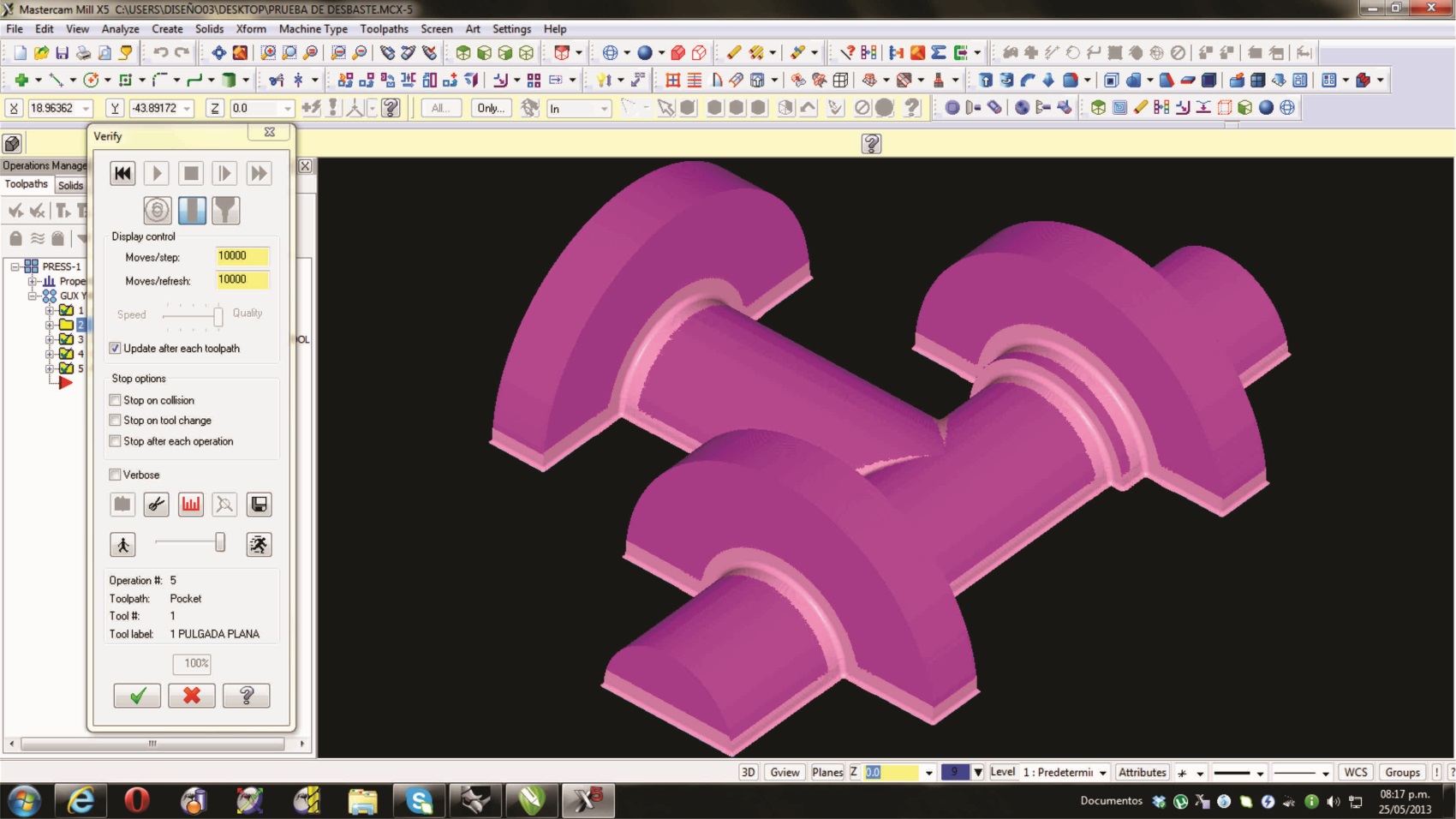The height and width of the screenshot is (819, 1456).
Task: Open the Xform menu
Action: pos(251,28)
